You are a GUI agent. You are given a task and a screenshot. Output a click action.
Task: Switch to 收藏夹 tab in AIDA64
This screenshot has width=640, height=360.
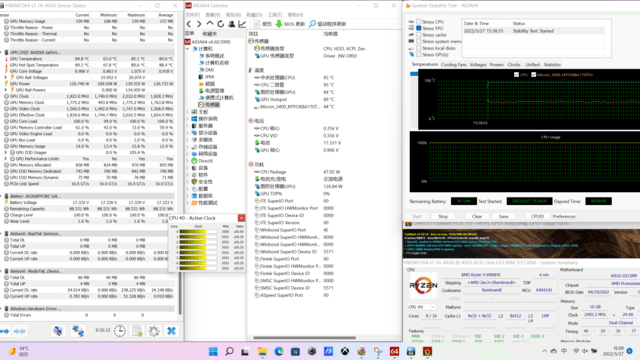coord(209,33)
